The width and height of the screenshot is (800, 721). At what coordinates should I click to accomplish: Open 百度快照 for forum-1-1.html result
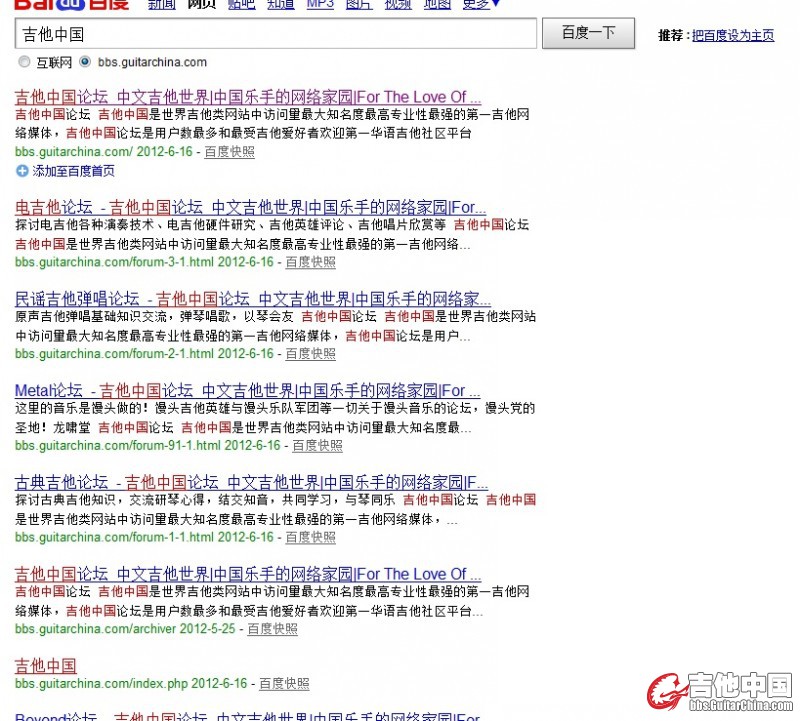(x=310, y=537)
